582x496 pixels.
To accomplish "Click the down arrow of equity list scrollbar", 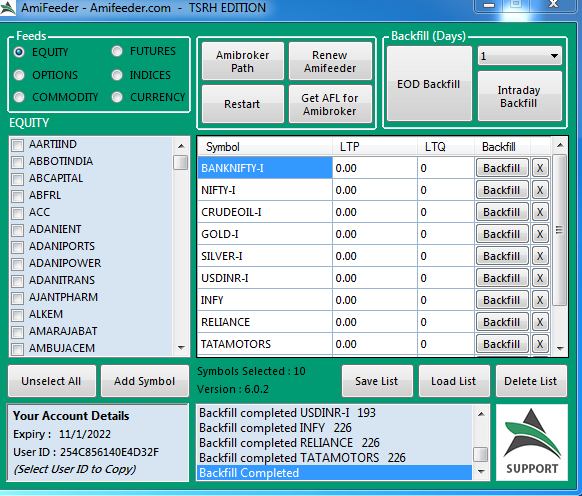I will click(x=181, y=348).
